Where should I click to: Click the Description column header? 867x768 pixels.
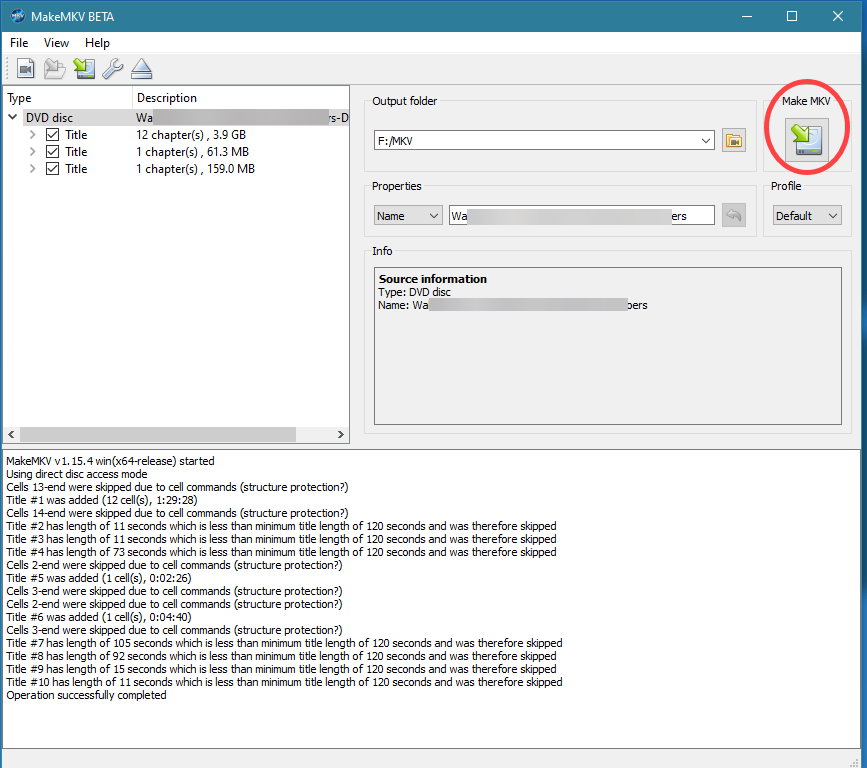tap(241, 98)
